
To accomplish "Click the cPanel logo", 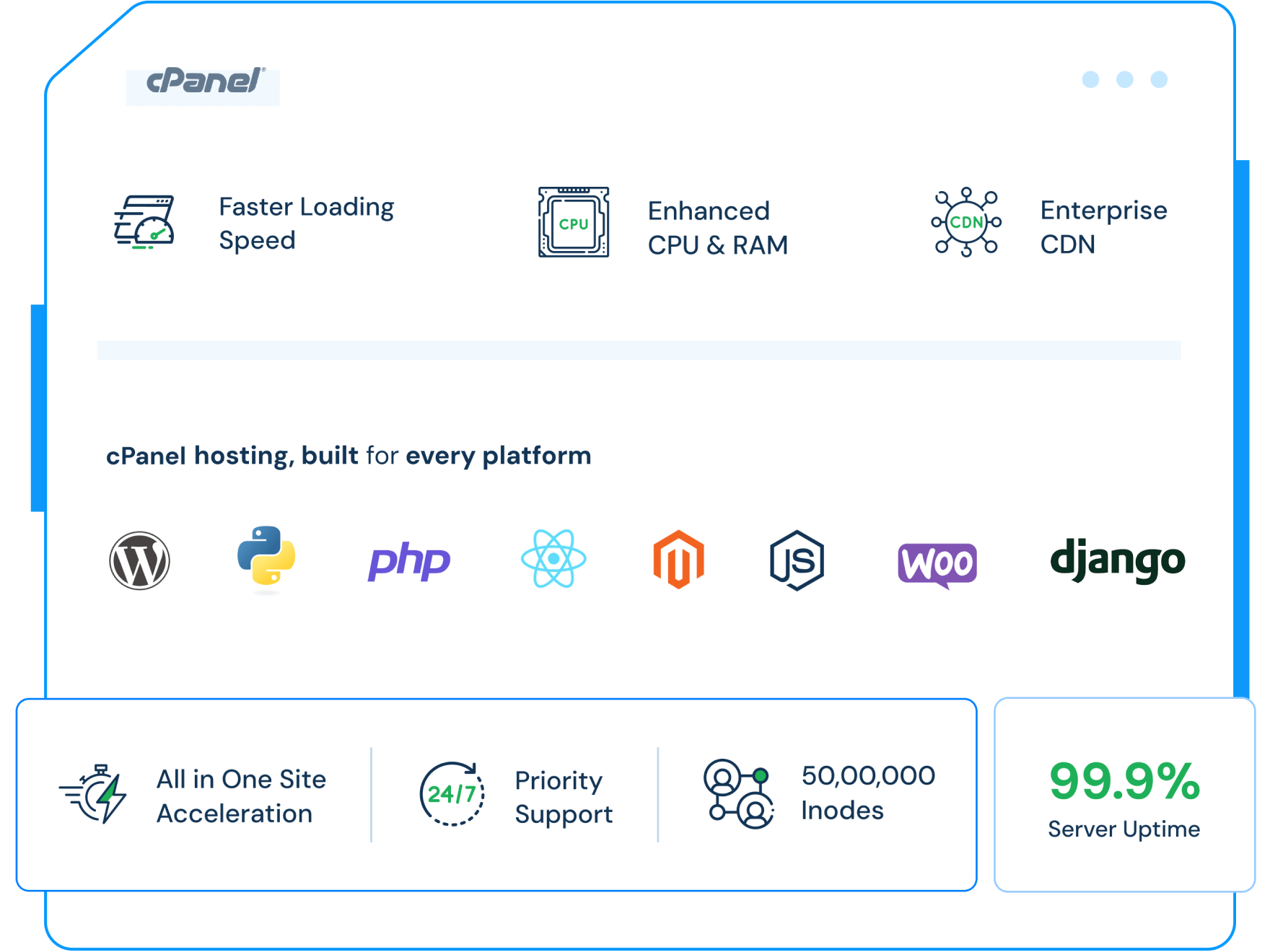I will pos(203,81).
